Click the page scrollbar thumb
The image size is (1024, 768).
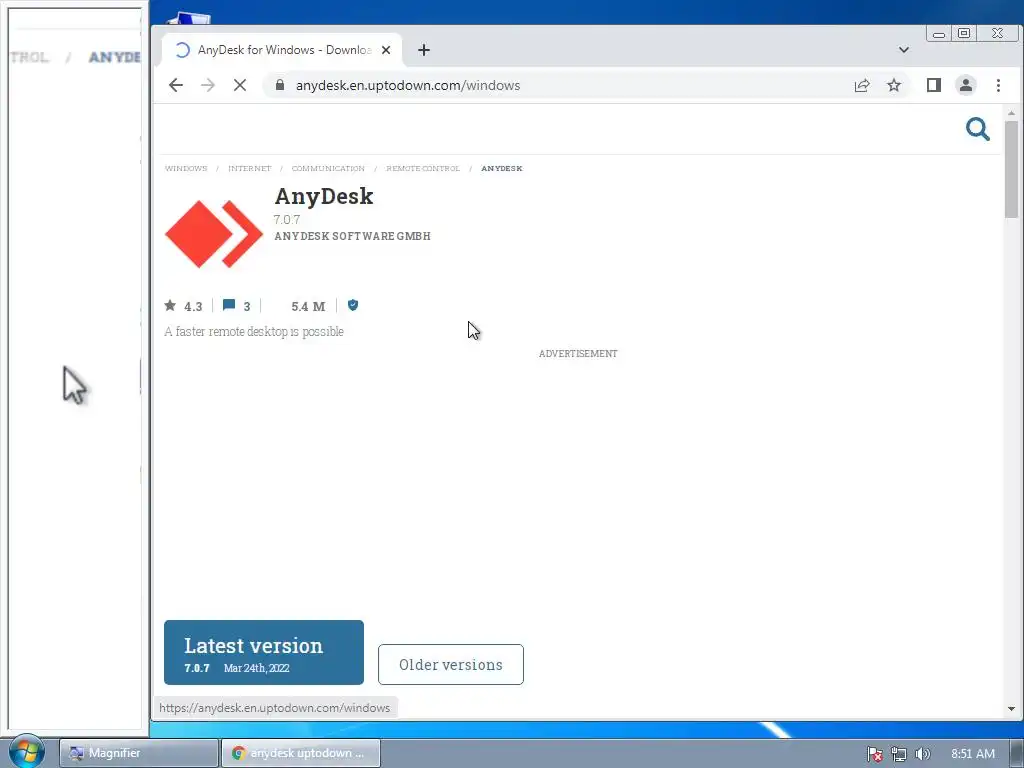tap(1011, 170)
